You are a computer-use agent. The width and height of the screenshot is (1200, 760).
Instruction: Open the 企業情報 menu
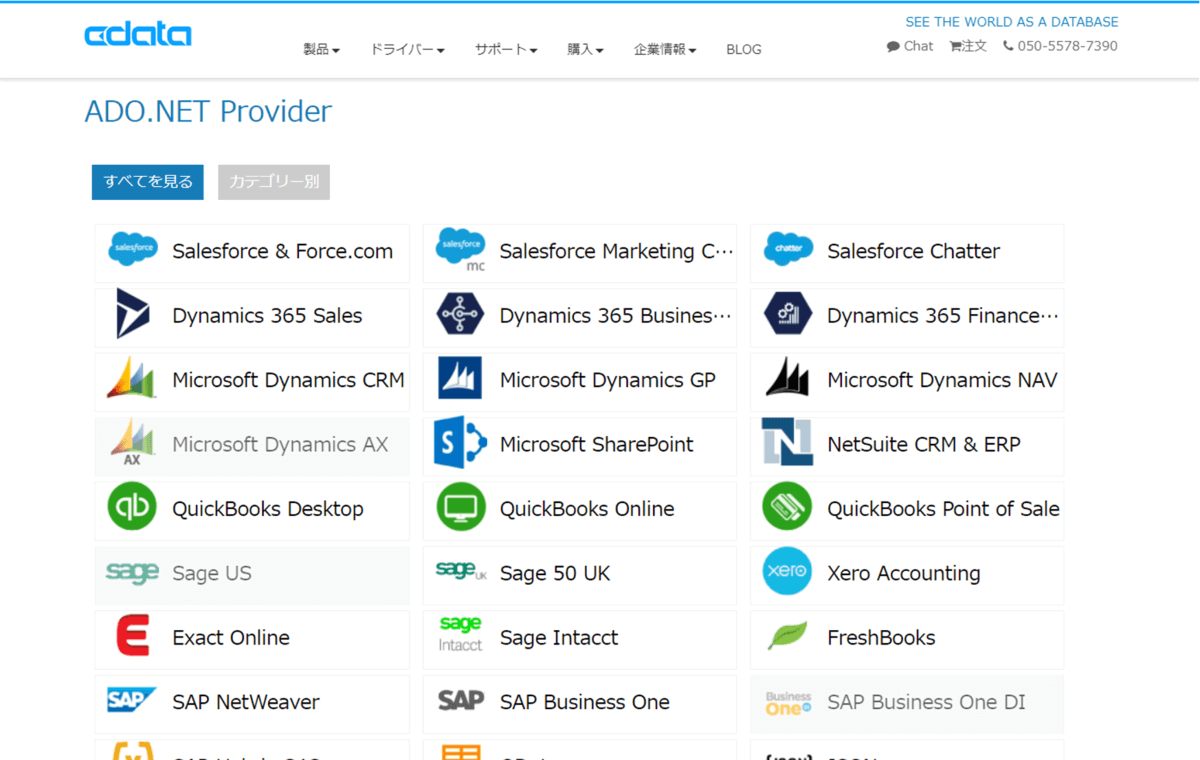[665, 49]
